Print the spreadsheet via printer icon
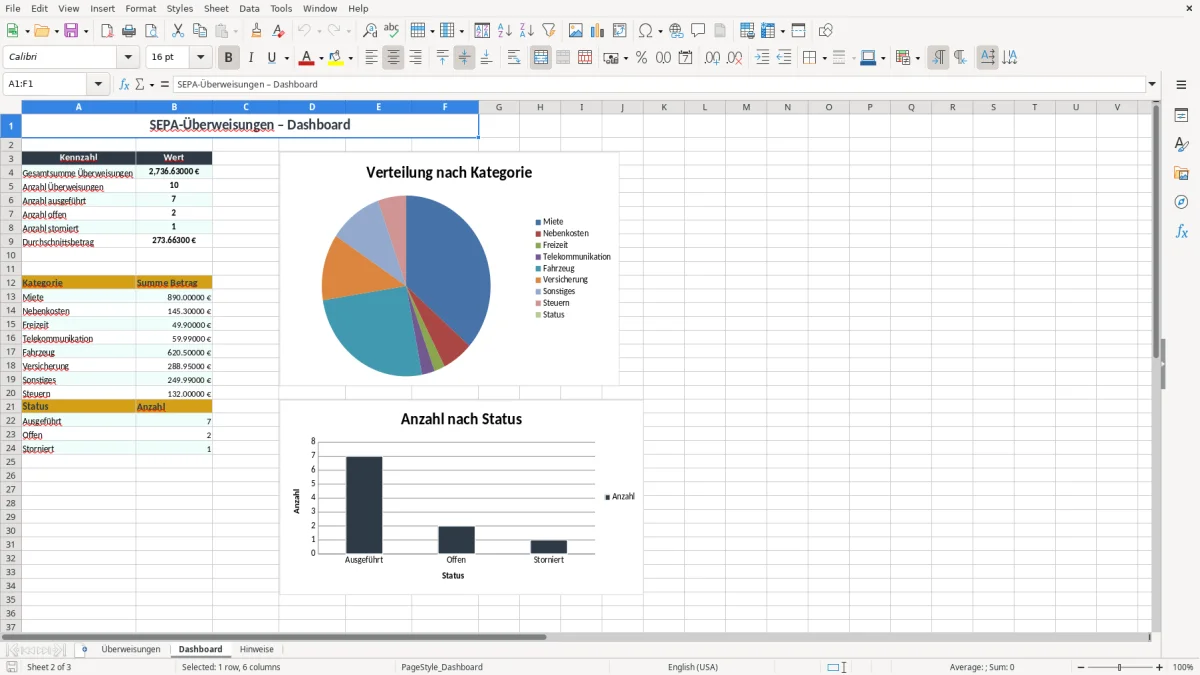This screenshot has width=1200, height=675. 128,31
